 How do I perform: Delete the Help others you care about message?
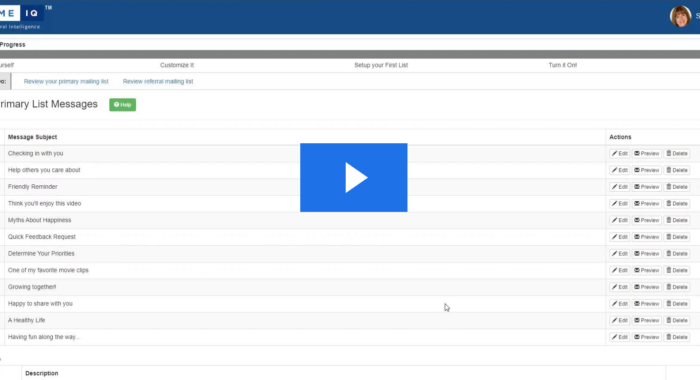tap(677, 170)
